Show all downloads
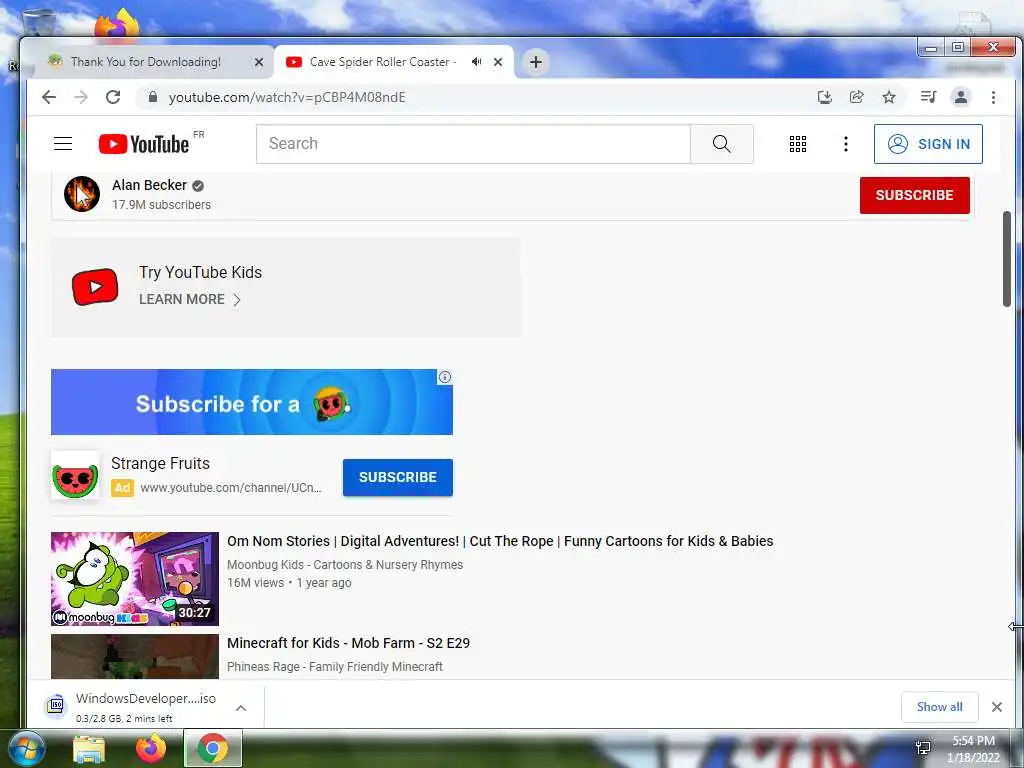1024x768 pixels. point(939,707)
